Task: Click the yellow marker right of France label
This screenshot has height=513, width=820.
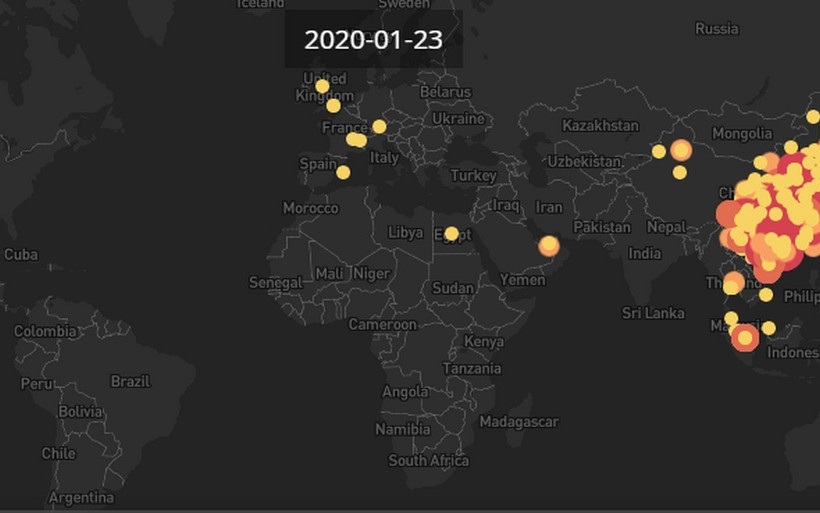Action: click(379, 126)
